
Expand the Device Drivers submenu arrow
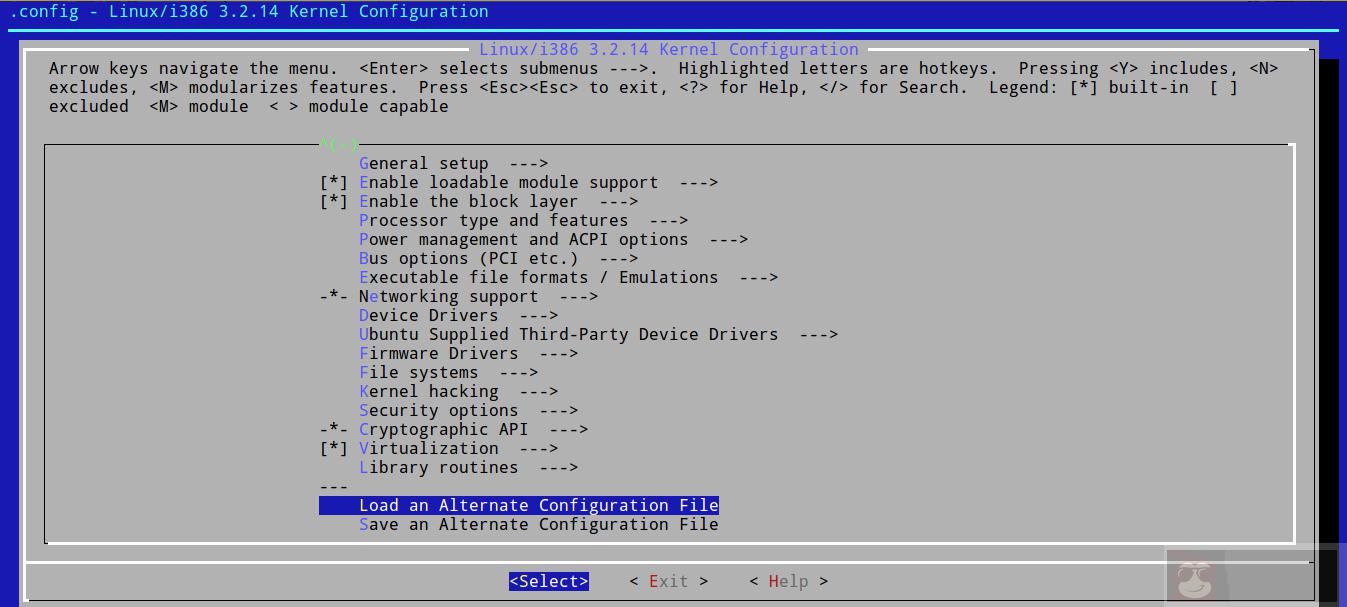(x=538, y=316)
